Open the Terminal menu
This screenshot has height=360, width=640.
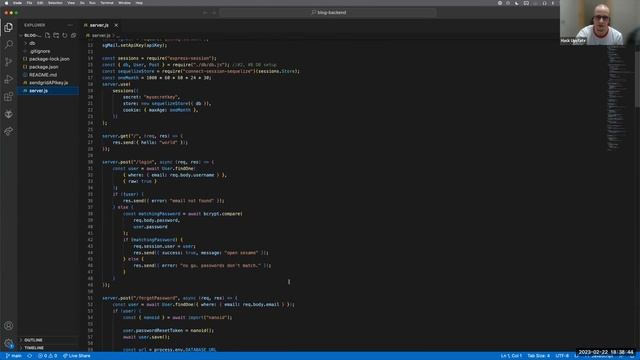point(107,3)
